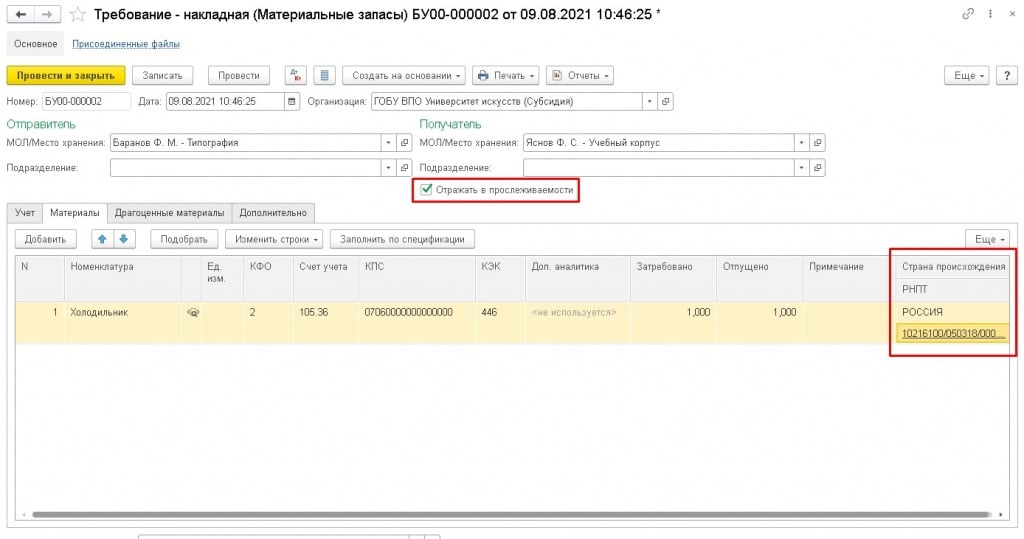
Task: Click the Дт/Кт postings icon button
Action: coord(295,76)
